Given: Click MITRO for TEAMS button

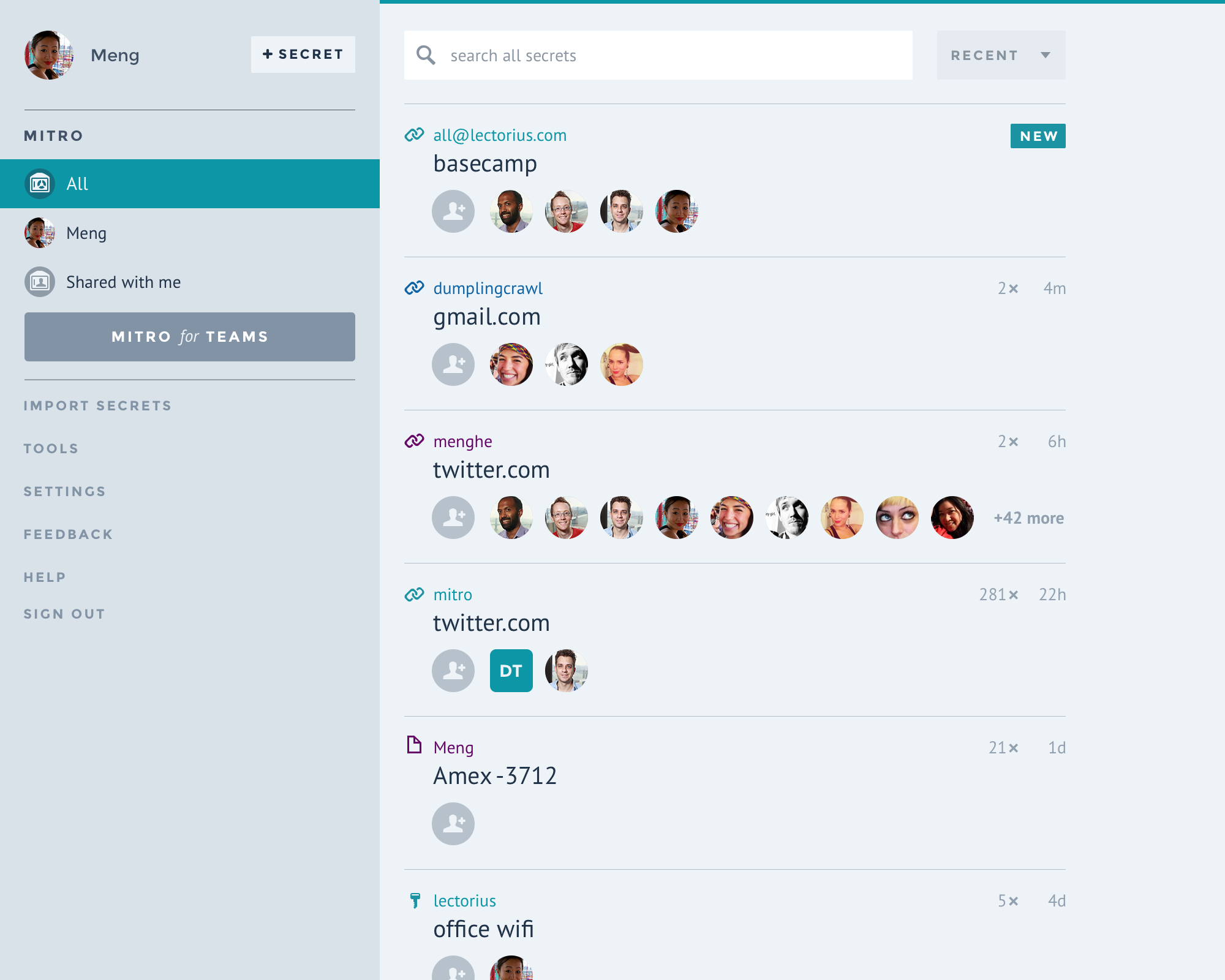Looking at the screenshot, I should (189, 336).
